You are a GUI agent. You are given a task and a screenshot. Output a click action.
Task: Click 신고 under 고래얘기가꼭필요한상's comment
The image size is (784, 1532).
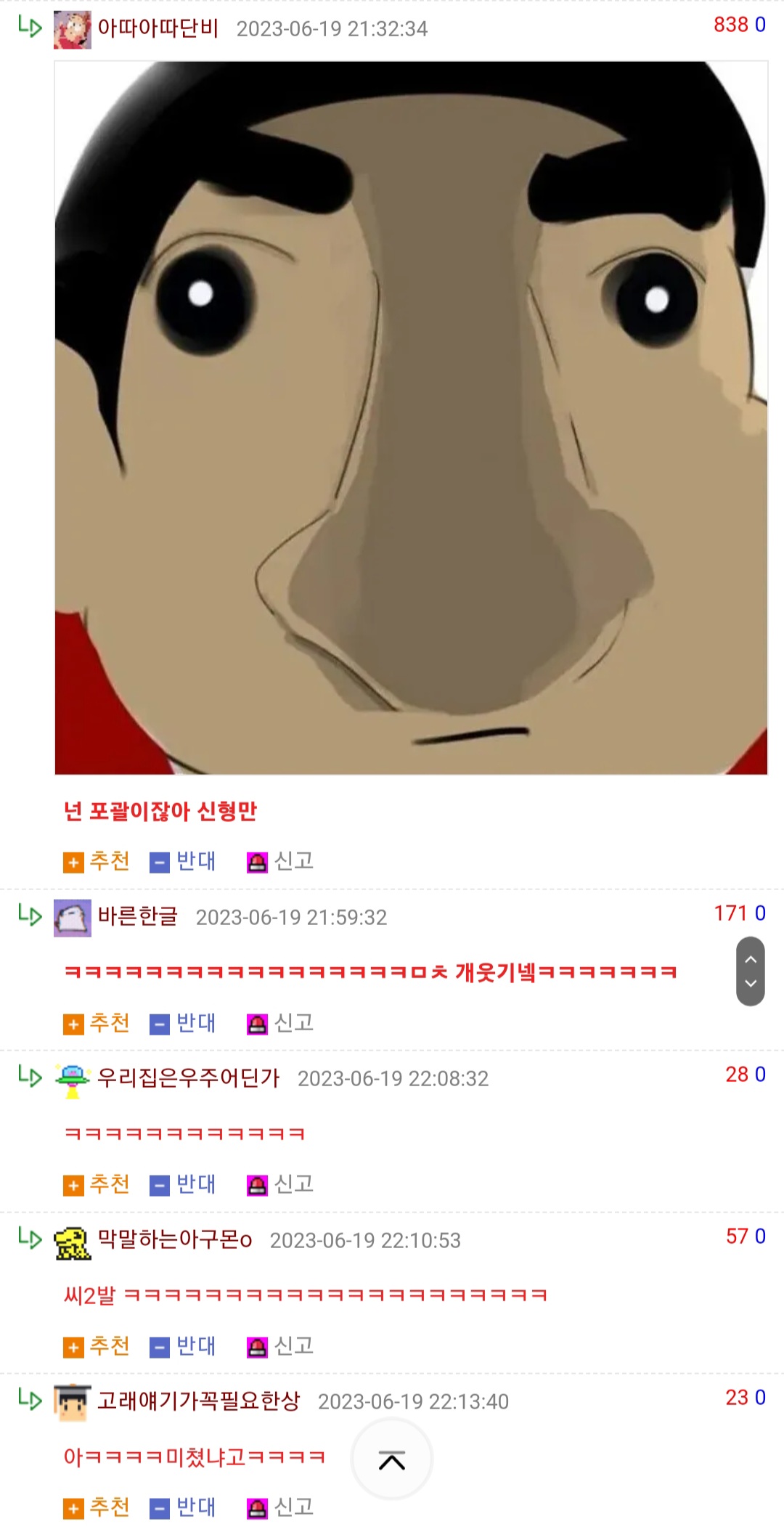(x=280, y=1507)
